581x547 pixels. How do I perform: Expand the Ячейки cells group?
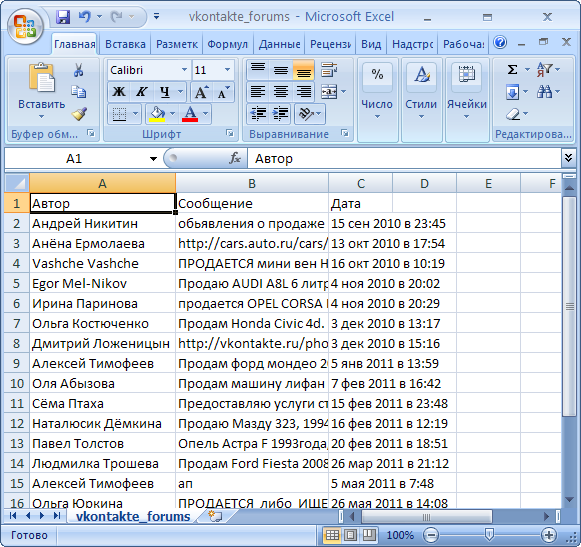pyautogui.click(x=467, y=100)
